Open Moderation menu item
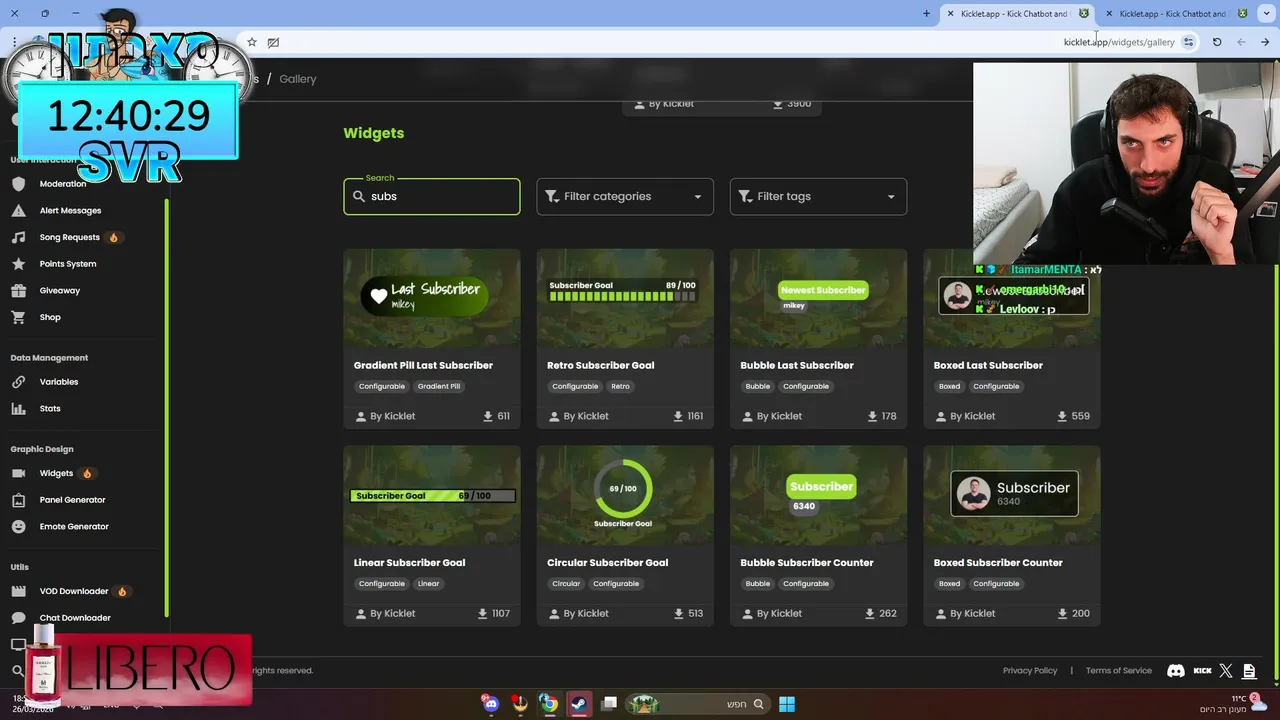The image size is (1280, 720). pos(63,184)
